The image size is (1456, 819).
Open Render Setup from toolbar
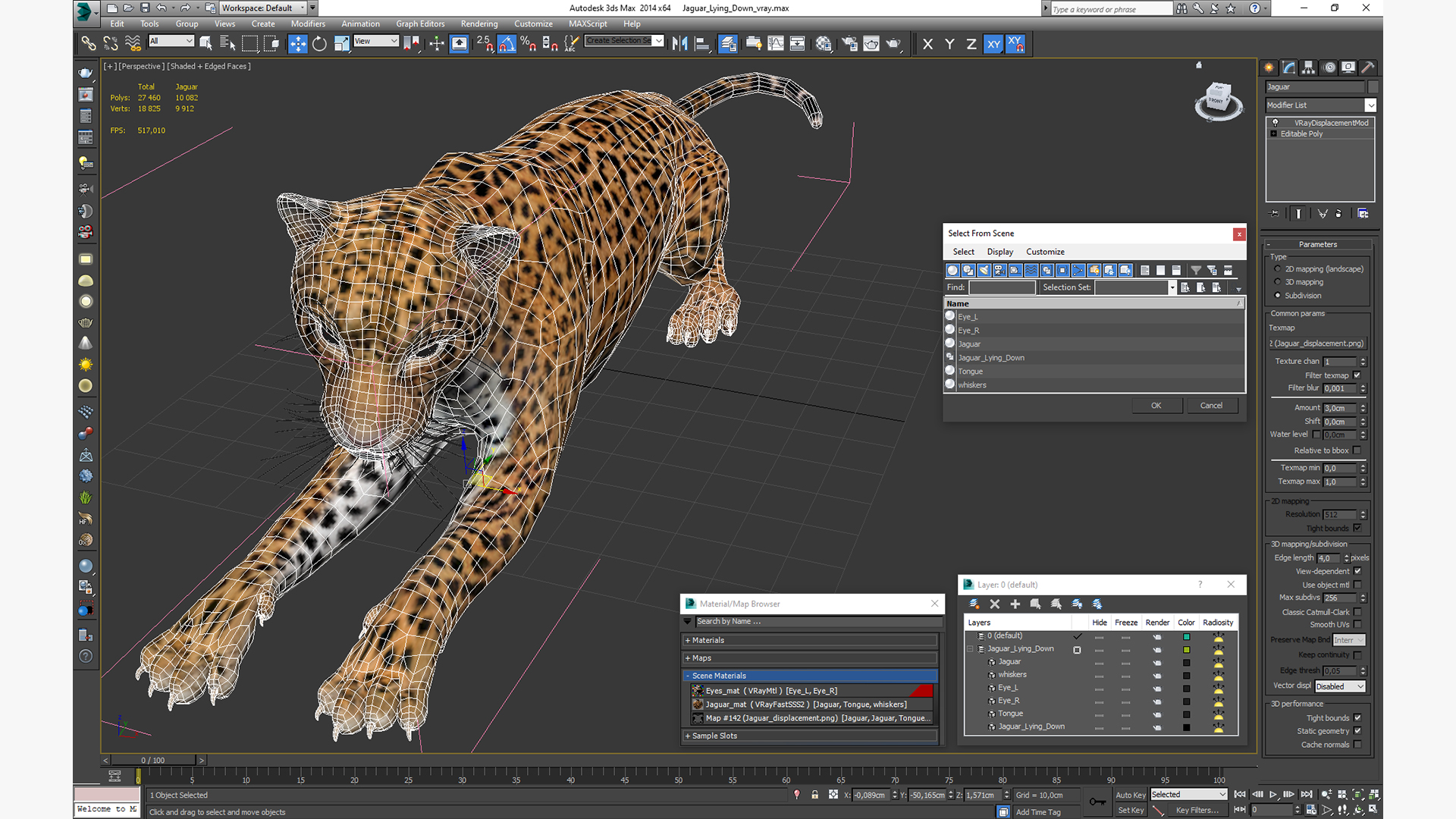point(849,44)
